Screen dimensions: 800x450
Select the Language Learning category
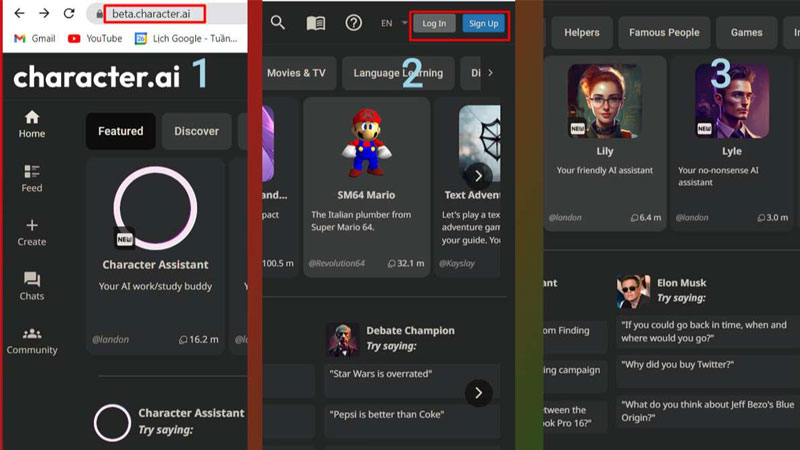point(398,73)
